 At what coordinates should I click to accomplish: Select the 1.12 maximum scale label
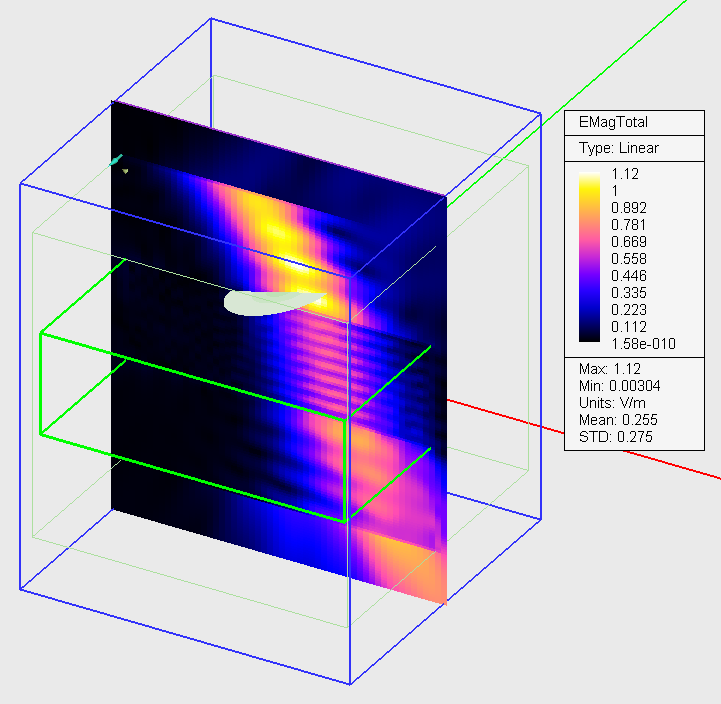point(625,174)
